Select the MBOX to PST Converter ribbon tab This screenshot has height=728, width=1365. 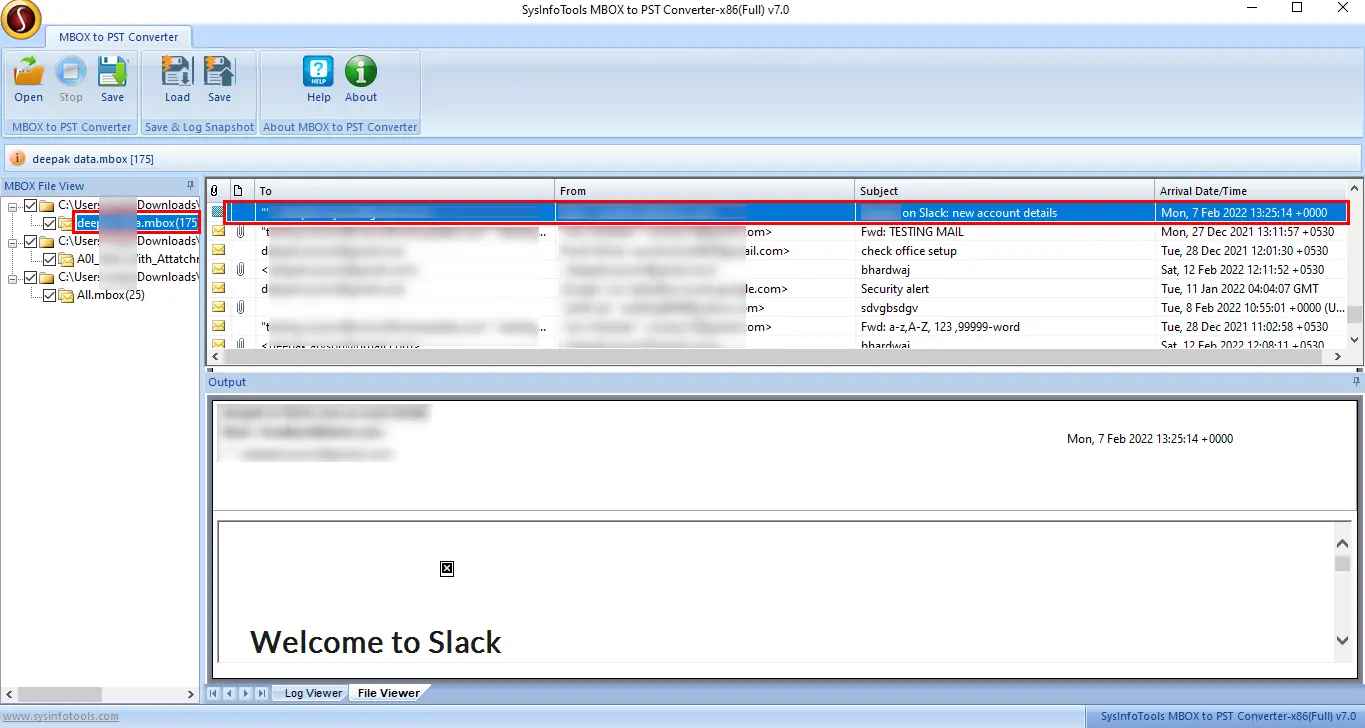(119, 37)
